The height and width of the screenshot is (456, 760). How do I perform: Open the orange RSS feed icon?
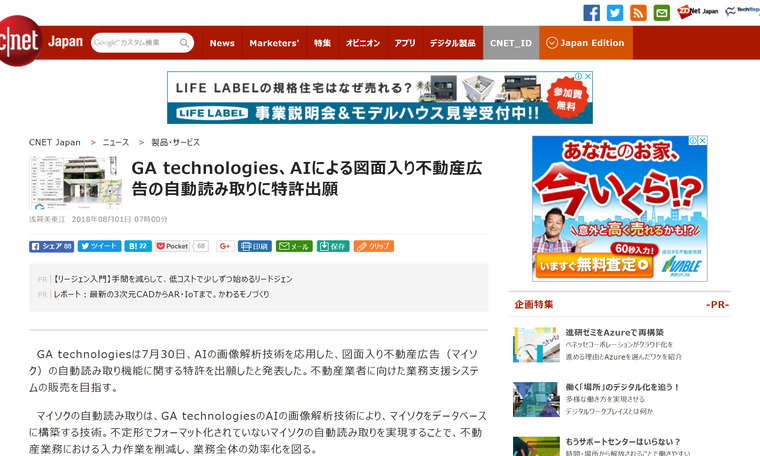click(638, 13)
